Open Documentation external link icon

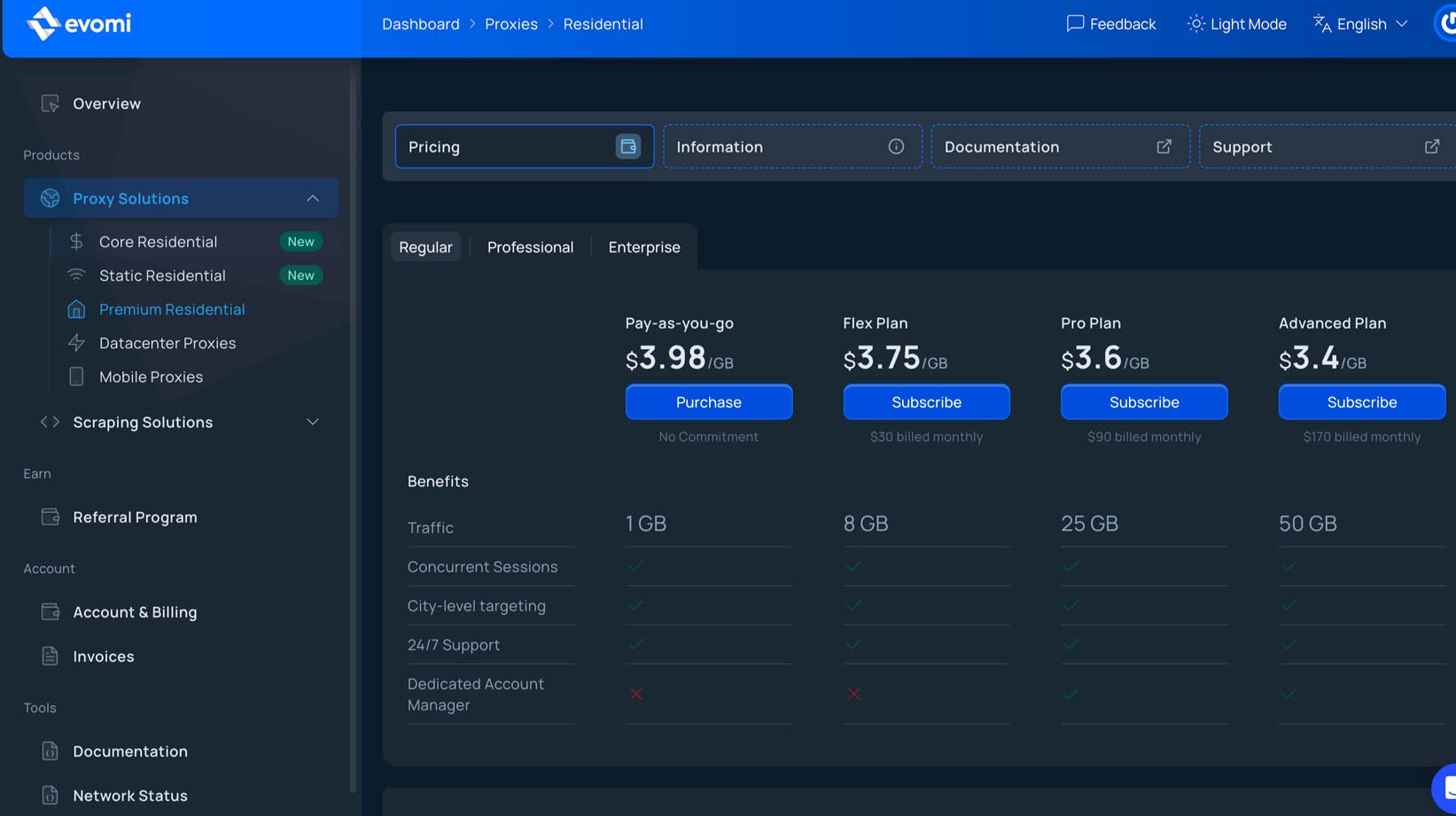tap(1164, 147)
